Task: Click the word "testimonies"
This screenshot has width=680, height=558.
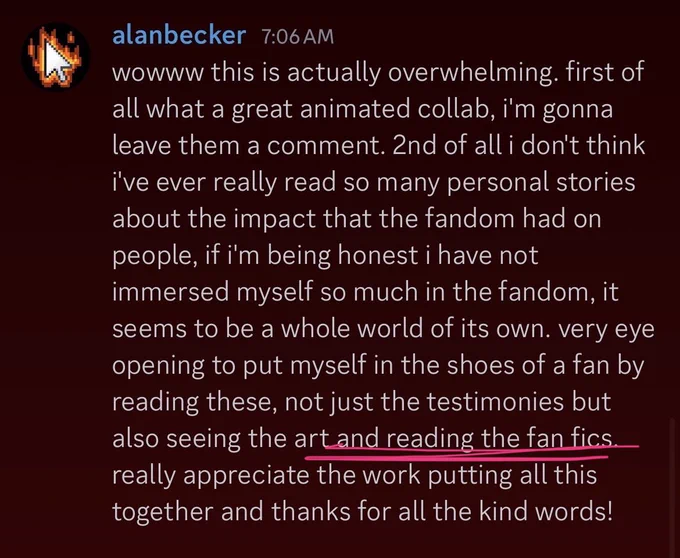Action: (495, 401)
